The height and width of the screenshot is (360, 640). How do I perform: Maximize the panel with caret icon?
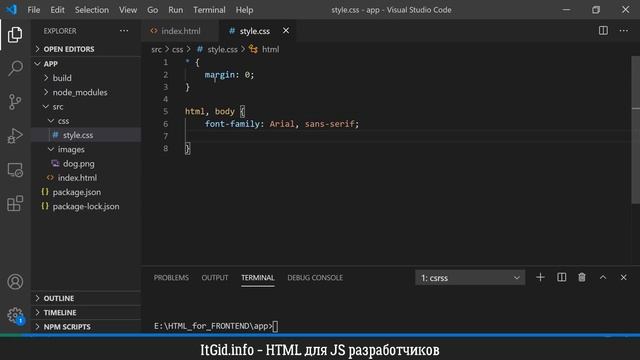pyautogui.click(x=603, y=278)
